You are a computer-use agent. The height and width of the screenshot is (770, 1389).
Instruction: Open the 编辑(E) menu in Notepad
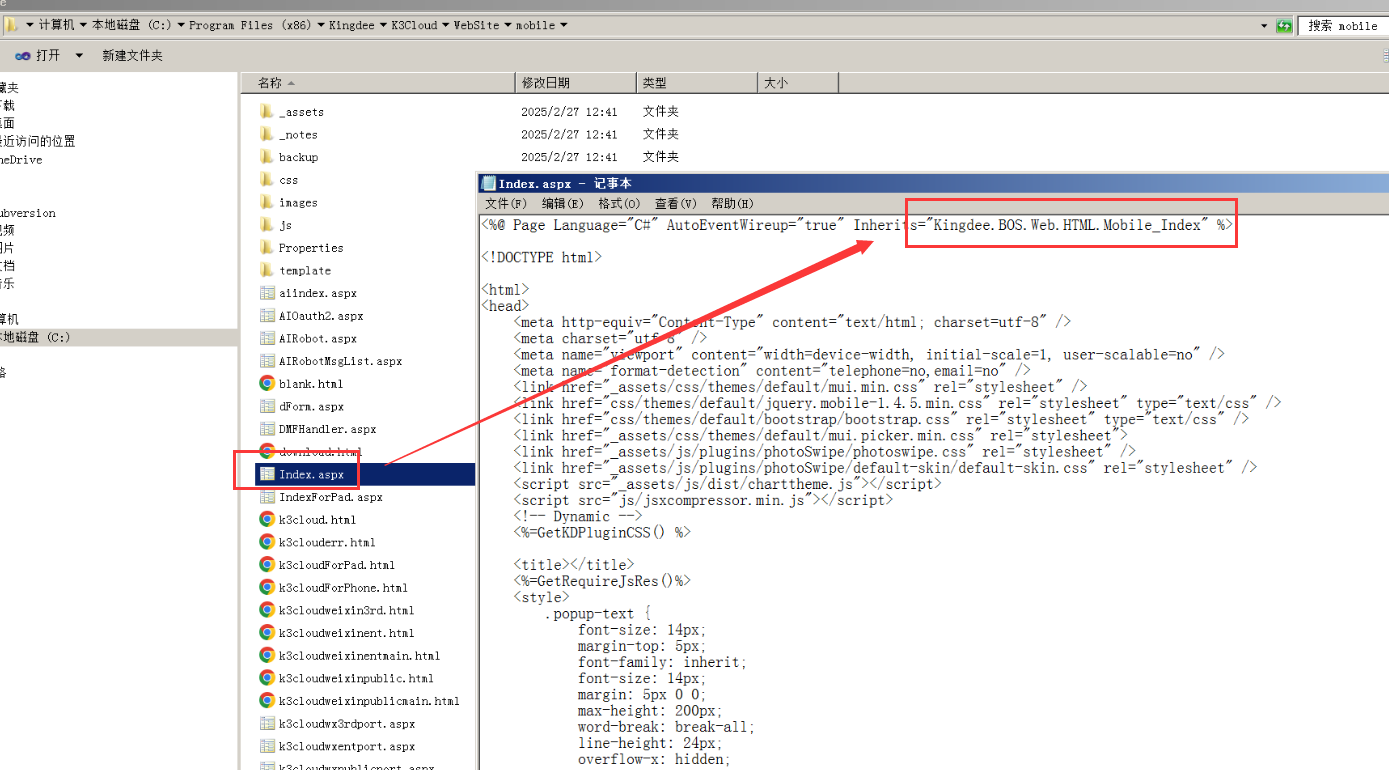click(562, 204)
